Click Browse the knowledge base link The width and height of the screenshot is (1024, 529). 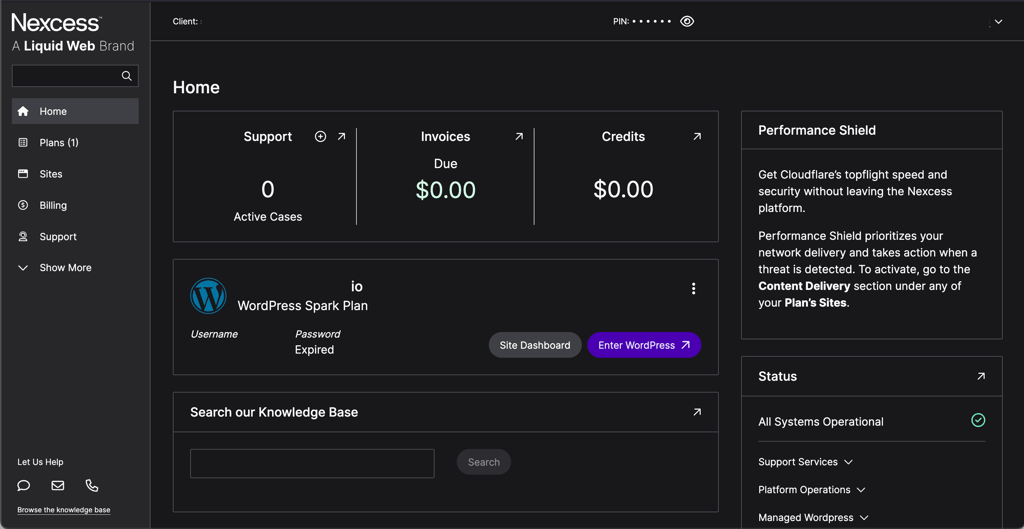(63, 510)
